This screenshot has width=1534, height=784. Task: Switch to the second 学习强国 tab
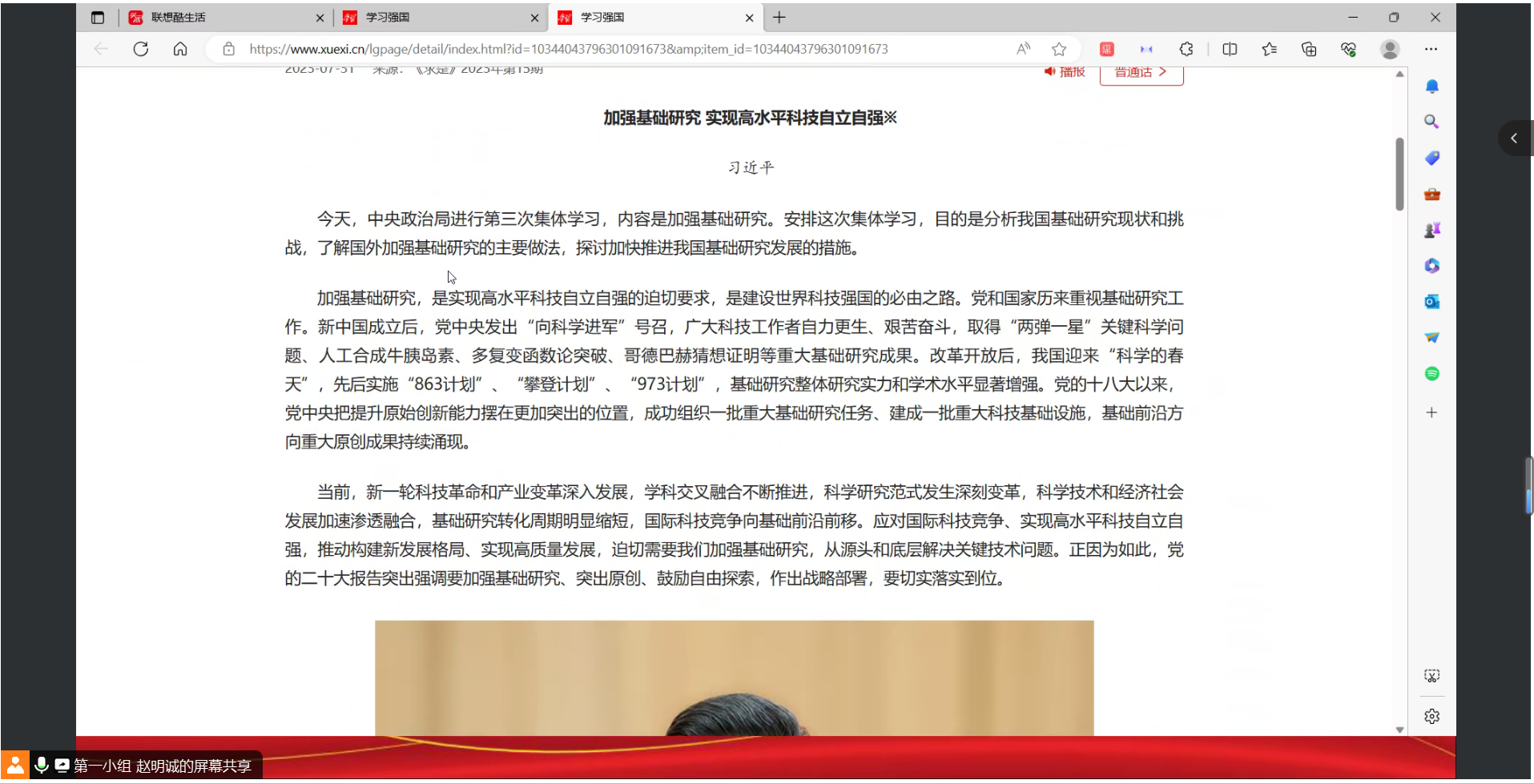pyautogui.click(x=649, y=18)
